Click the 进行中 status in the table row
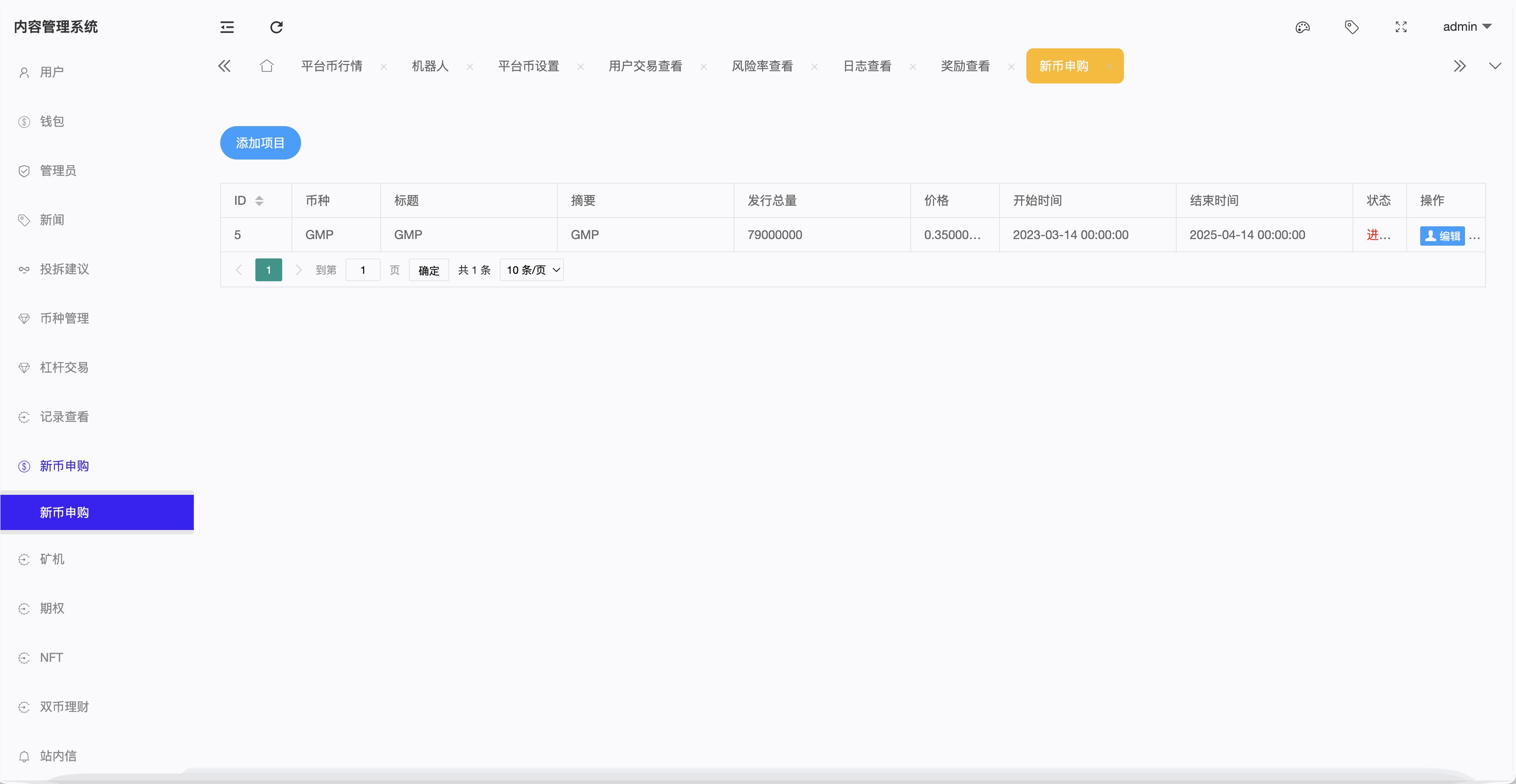The height and width of the screenshot is (784, 1516). point(1378,235)
